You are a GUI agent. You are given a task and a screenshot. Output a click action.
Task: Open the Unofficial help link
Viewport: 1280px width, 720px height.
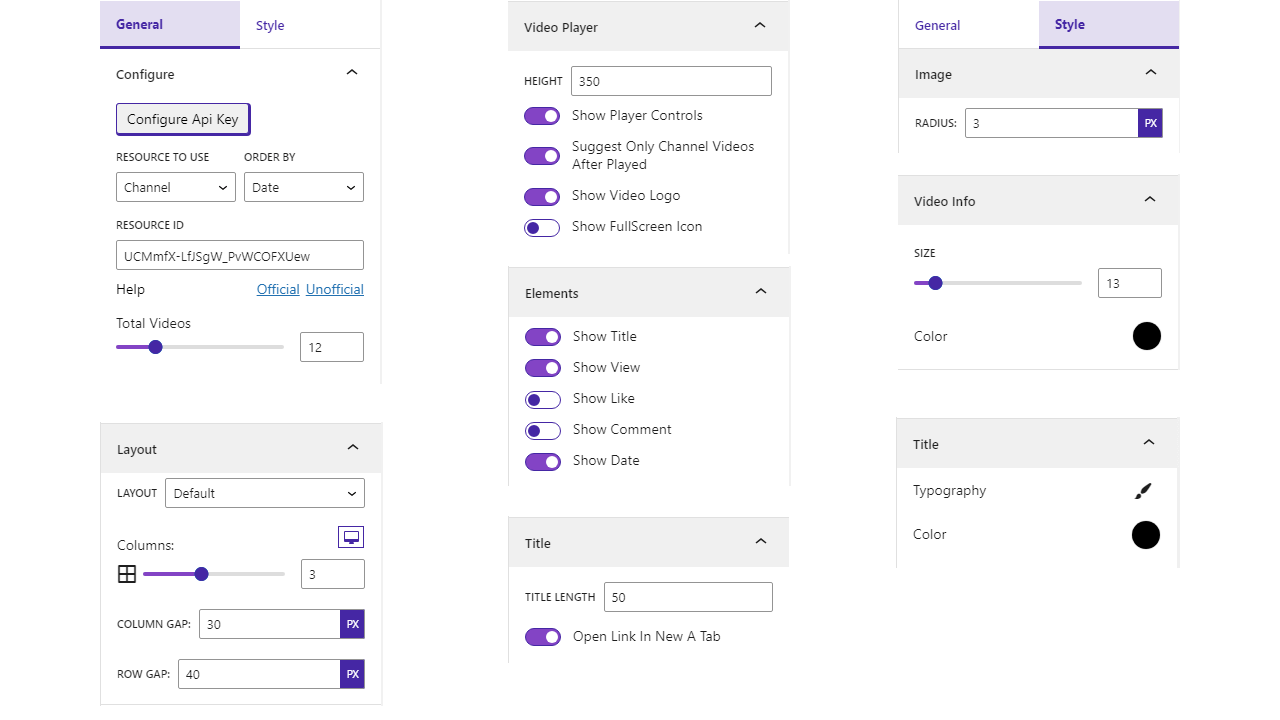click(x=335, y=289)
